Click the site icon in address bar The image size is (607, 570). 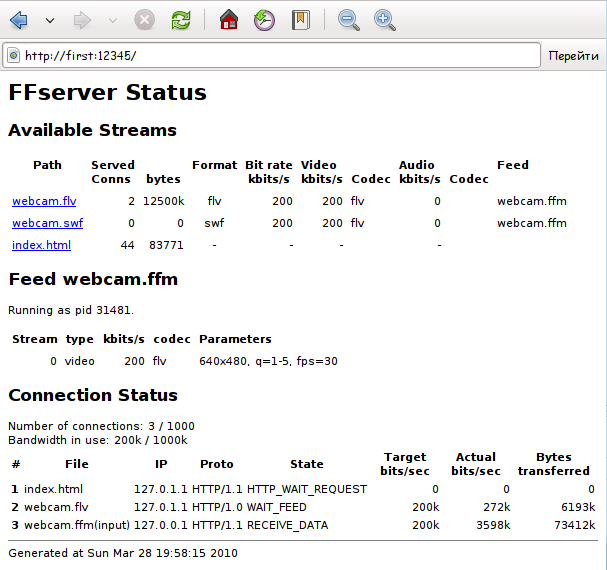pos(14,55)
